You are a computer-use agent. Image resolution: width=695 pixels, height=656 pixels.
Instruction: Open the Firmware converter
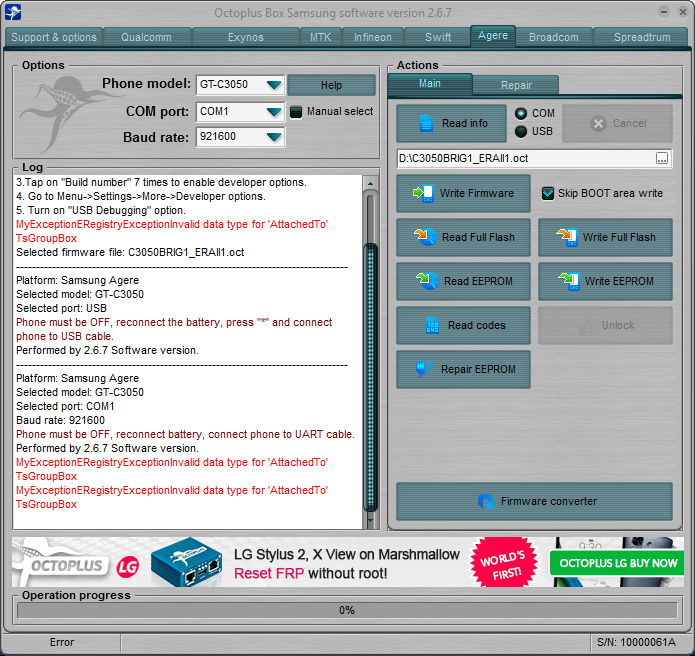535,501
